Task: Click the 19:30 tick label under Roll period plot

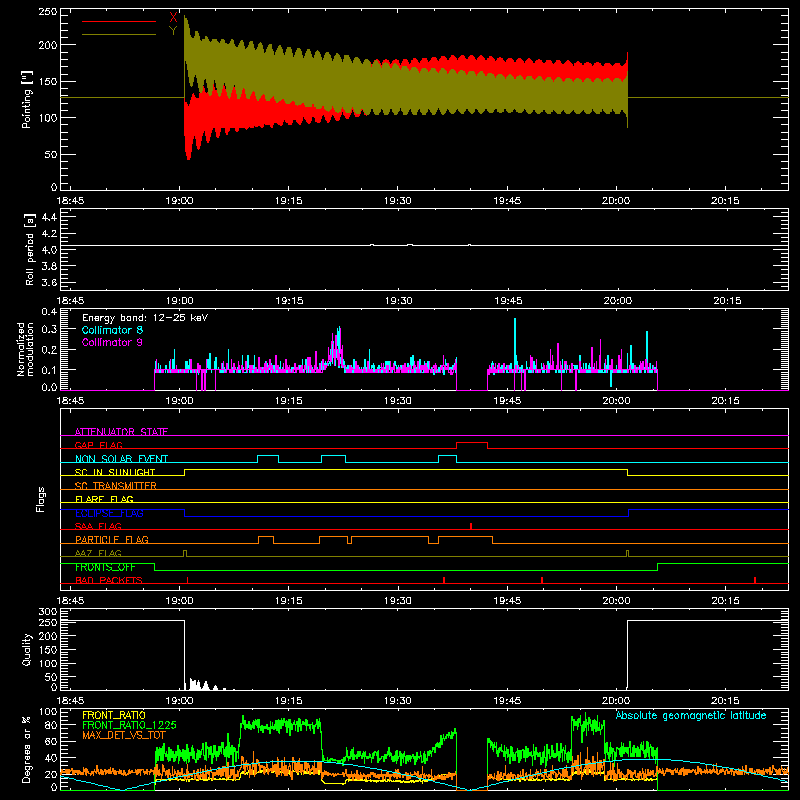Action: click(398, 301)
